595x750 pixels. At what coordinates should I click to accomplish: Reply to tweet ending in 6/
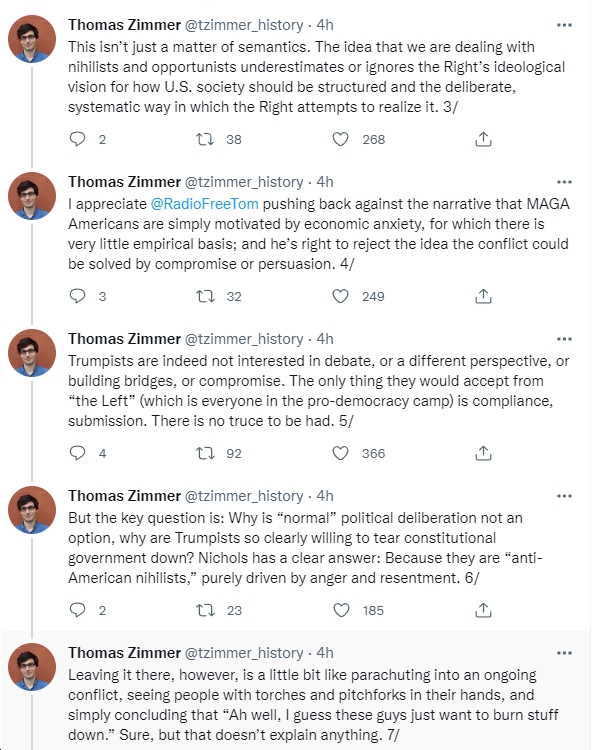(77, 610)
